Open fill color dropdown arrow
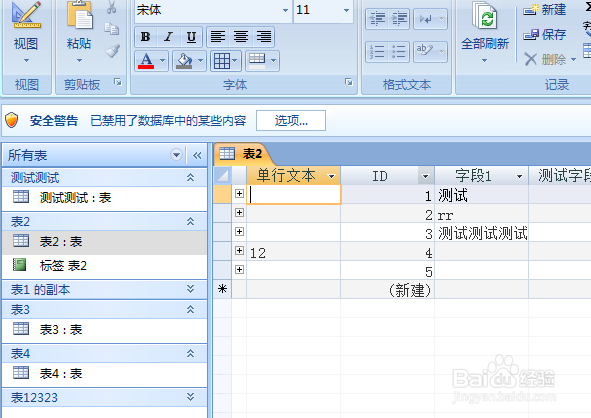The width and height of the screenshot is (591, 418). (x=201, y=60)
